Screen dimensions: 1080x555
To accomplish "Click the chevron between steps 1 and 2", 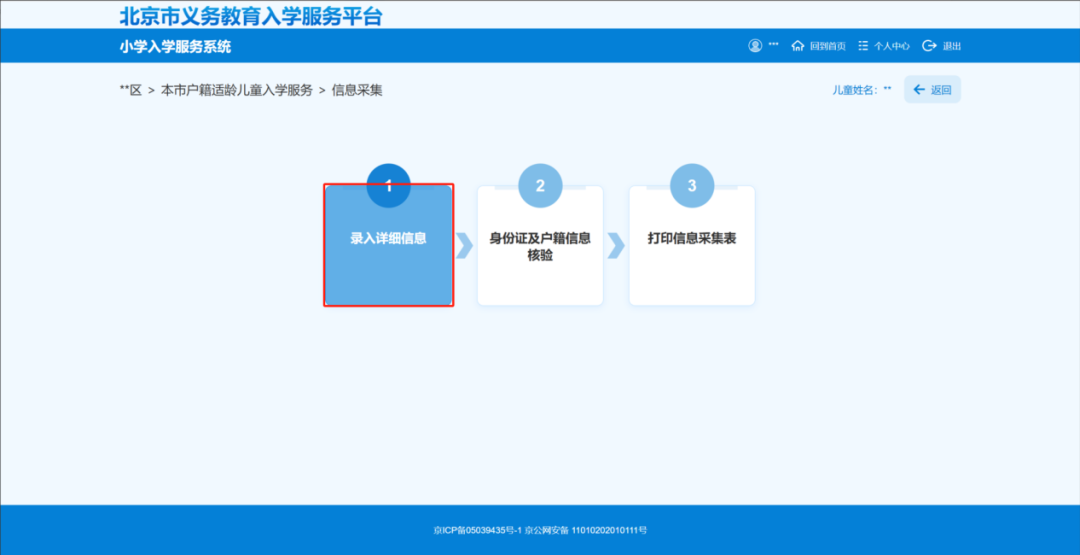I will pos(464,245).
